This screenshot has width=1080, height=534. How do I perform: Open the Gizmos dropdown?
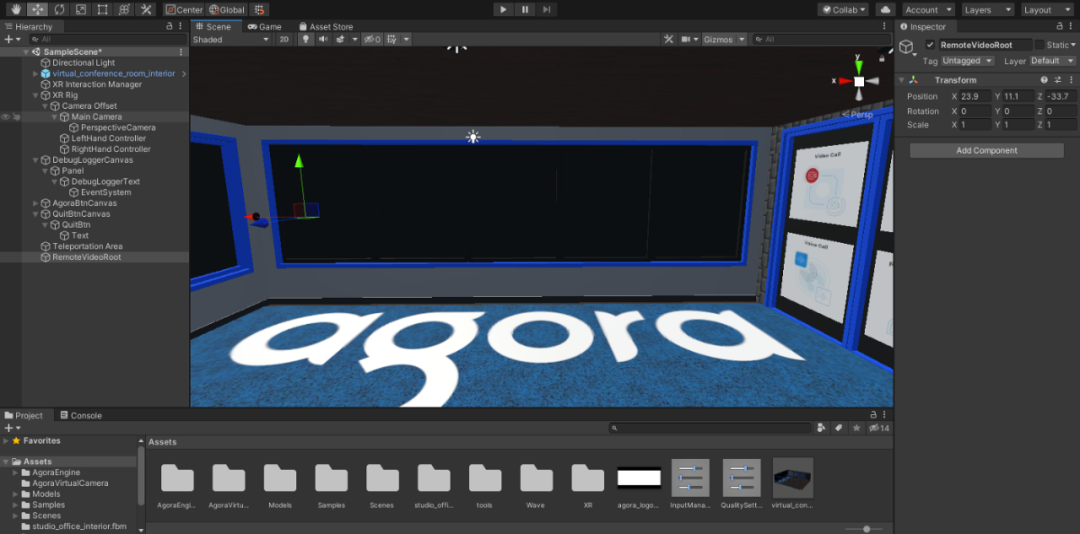(x=724, y=39)
